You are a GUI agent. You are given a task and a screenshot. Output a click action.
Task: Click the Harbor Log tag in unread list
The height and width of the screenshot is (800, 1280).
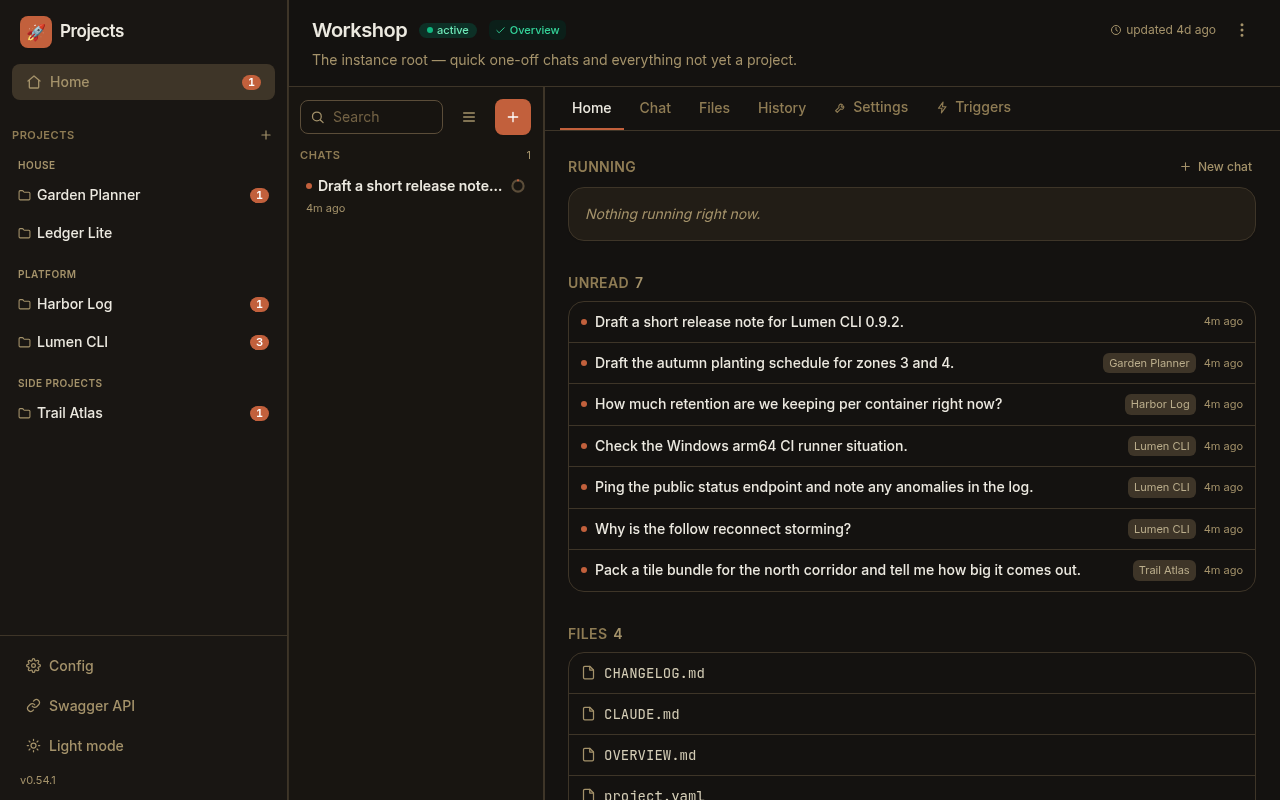(x=1160, y=404)
